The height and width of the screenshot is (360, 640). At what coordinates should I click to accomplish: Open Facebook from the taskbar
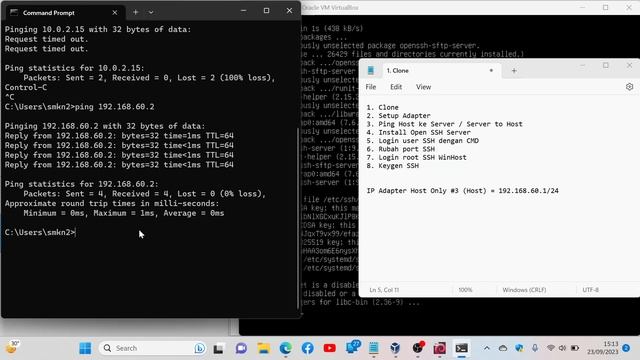(307, 349)
